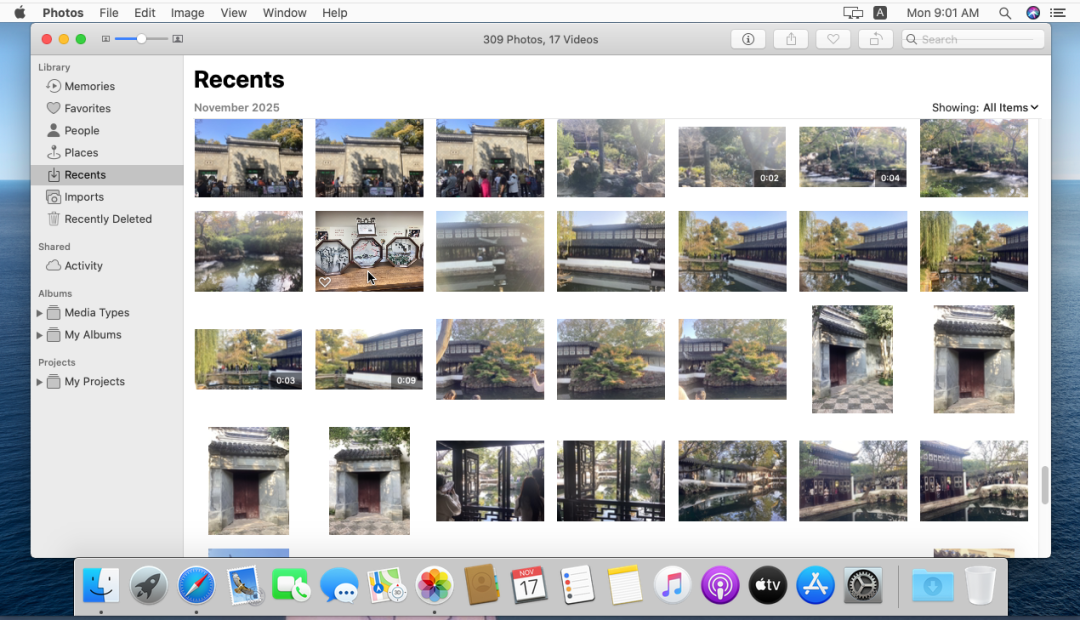This screenshot has height=620, width=1080.
Task: Click the Photos icon in the Dock
Action: click(435, 586)
